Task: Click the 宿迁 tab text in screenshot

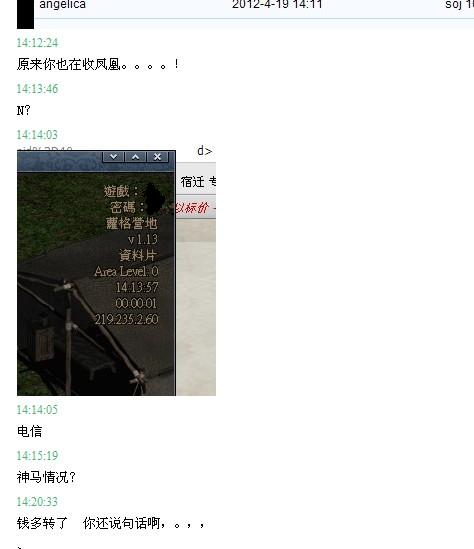Action: tap(193, 182)
